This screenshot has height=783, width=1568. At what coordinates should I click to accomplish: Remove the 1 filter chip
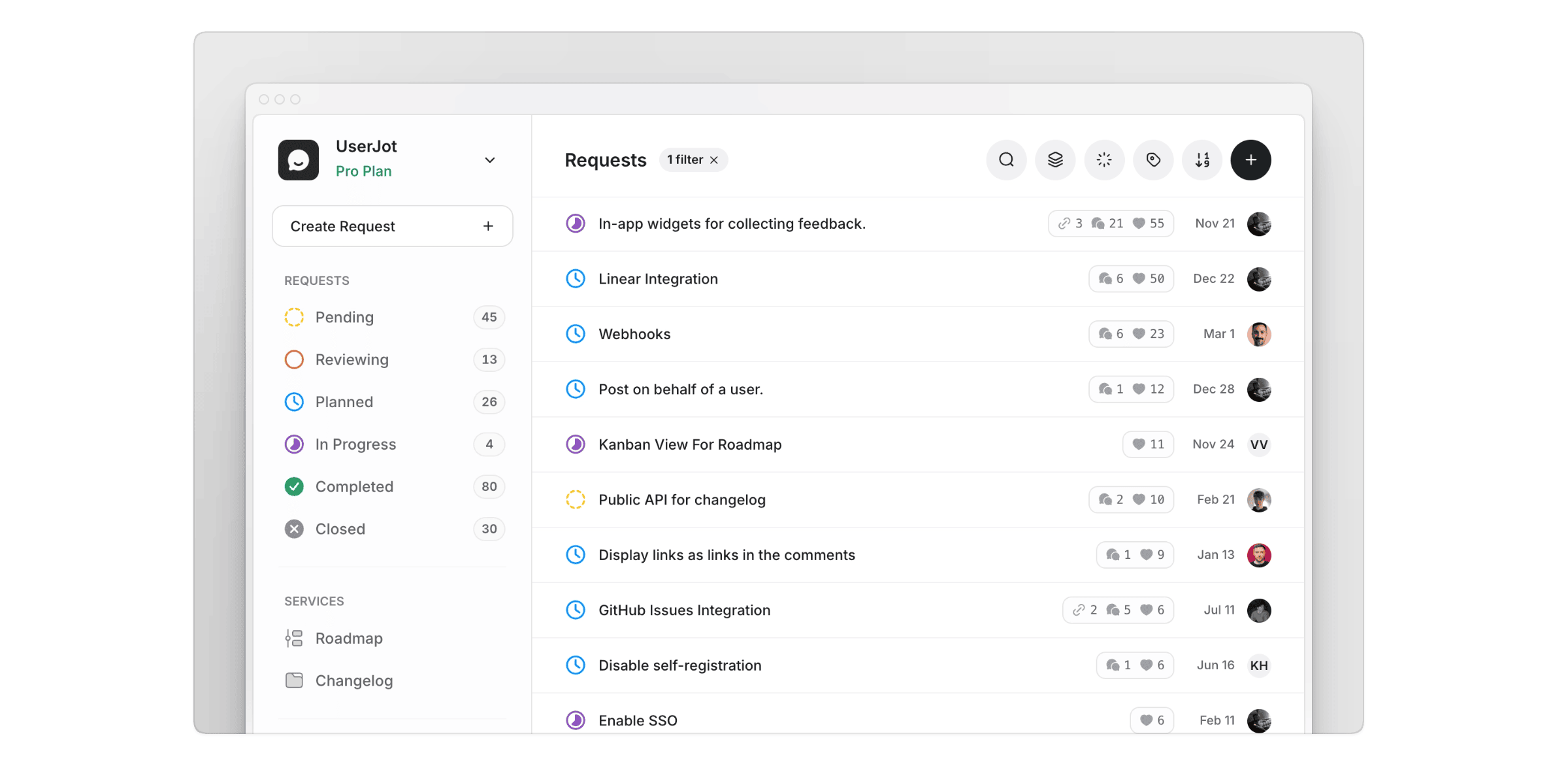pos(714,160)
